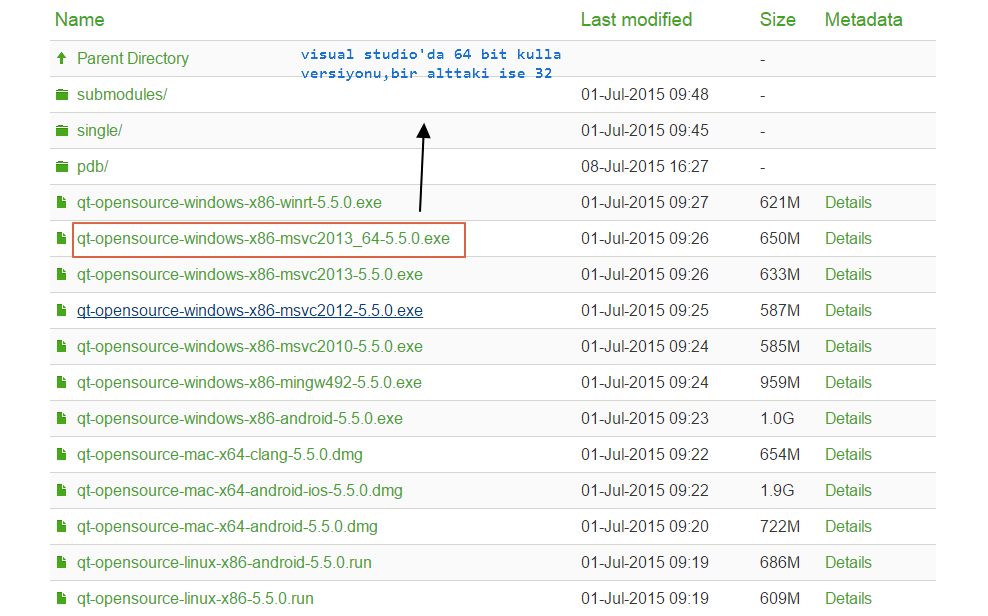Download qt-opensource-windows-x86-msvc2012-5.5.0.exe

click(250, 310)
